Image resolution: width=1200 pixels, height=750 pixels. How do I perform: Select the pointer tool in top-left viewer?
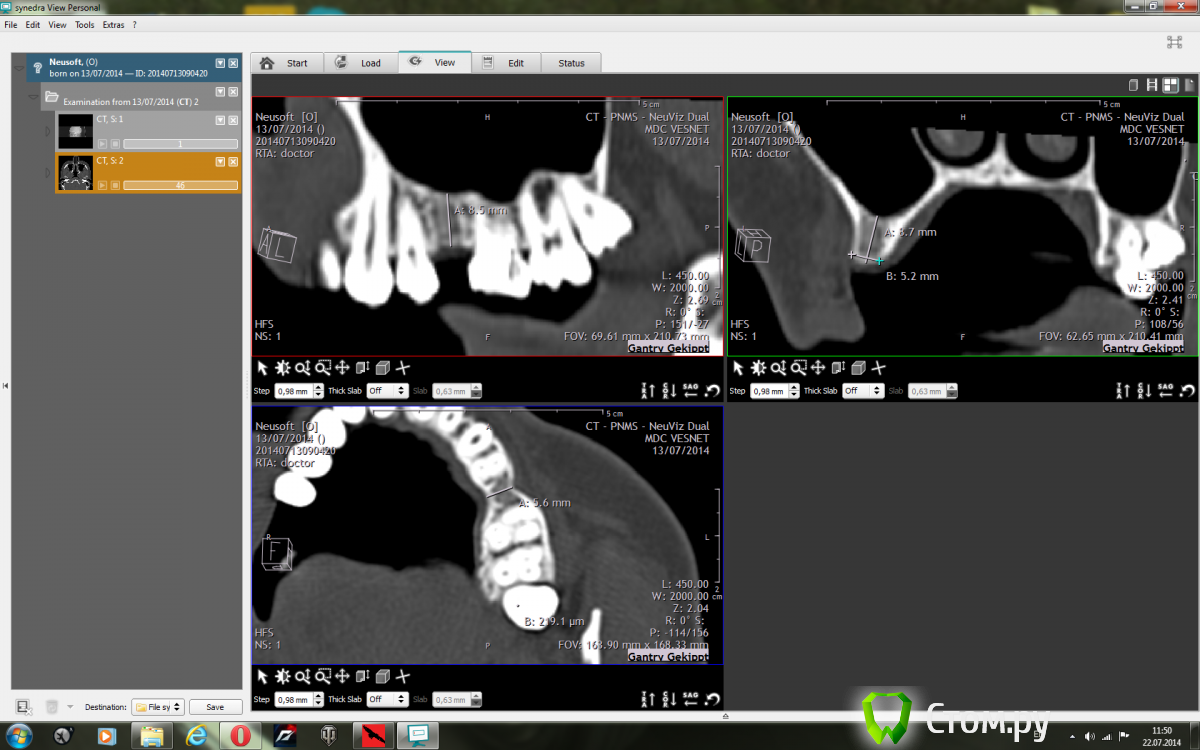[x=262, y=369]
